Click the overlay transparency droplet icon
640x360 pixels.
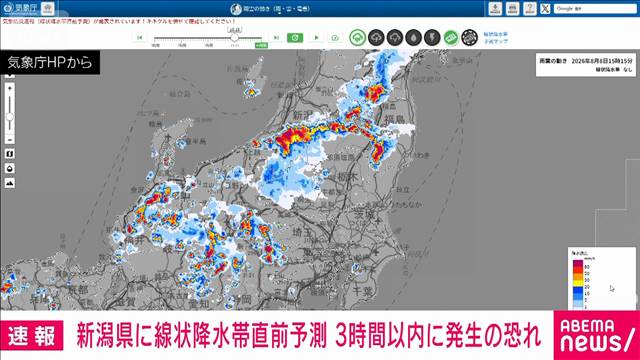pos(10,168)
